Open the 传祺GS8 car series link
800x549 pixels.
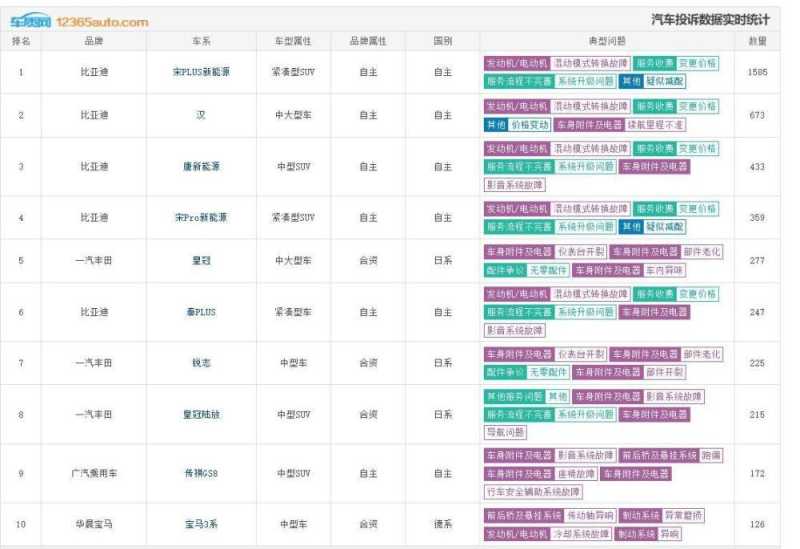(x=201, y=473)
